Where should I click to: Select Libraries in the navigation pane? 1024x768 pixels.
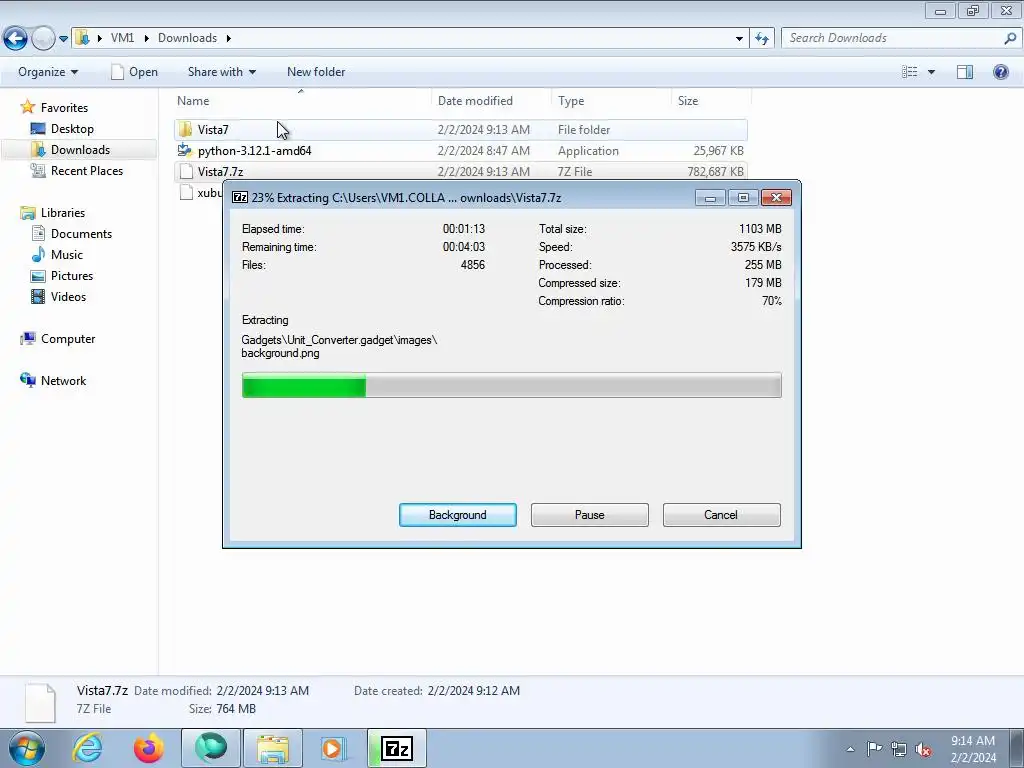click(x=63, y=213)
